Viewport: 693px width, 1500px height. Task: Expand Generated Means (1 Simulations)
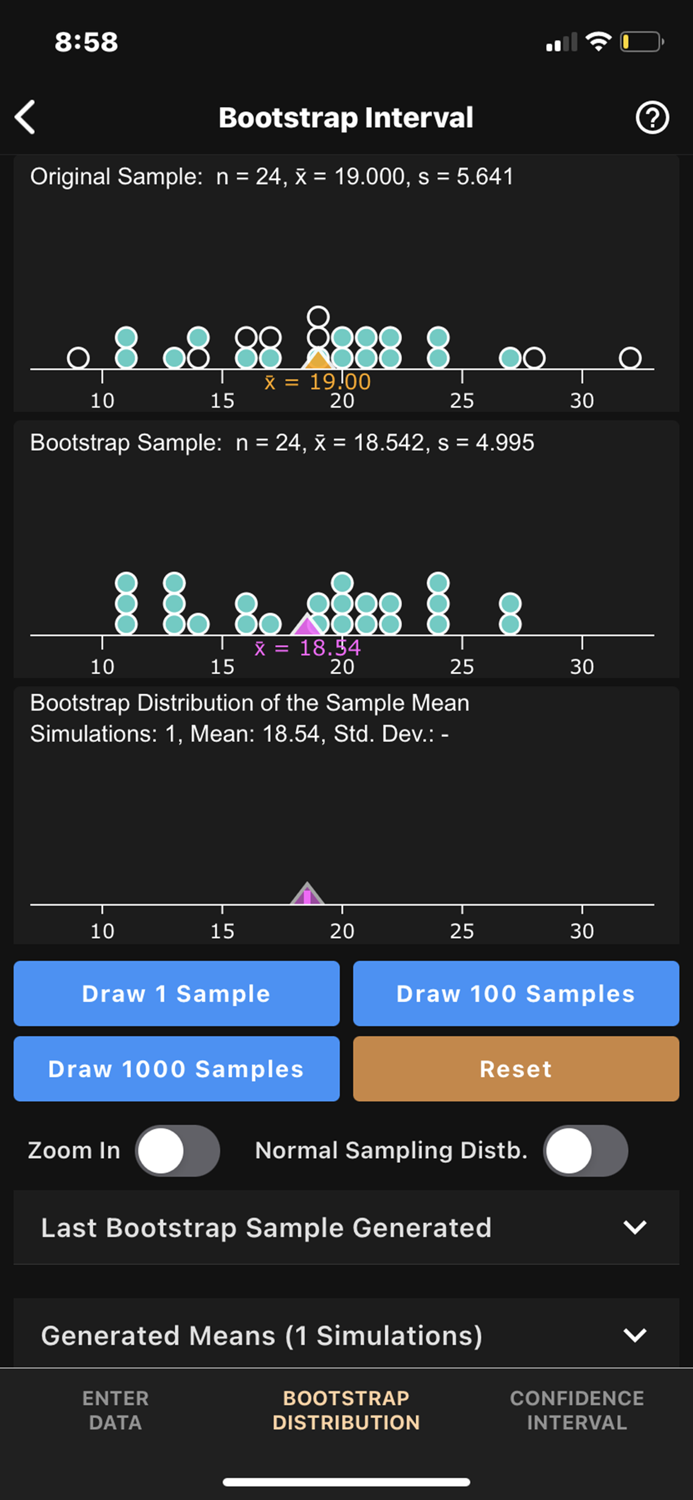(346, 1335)
